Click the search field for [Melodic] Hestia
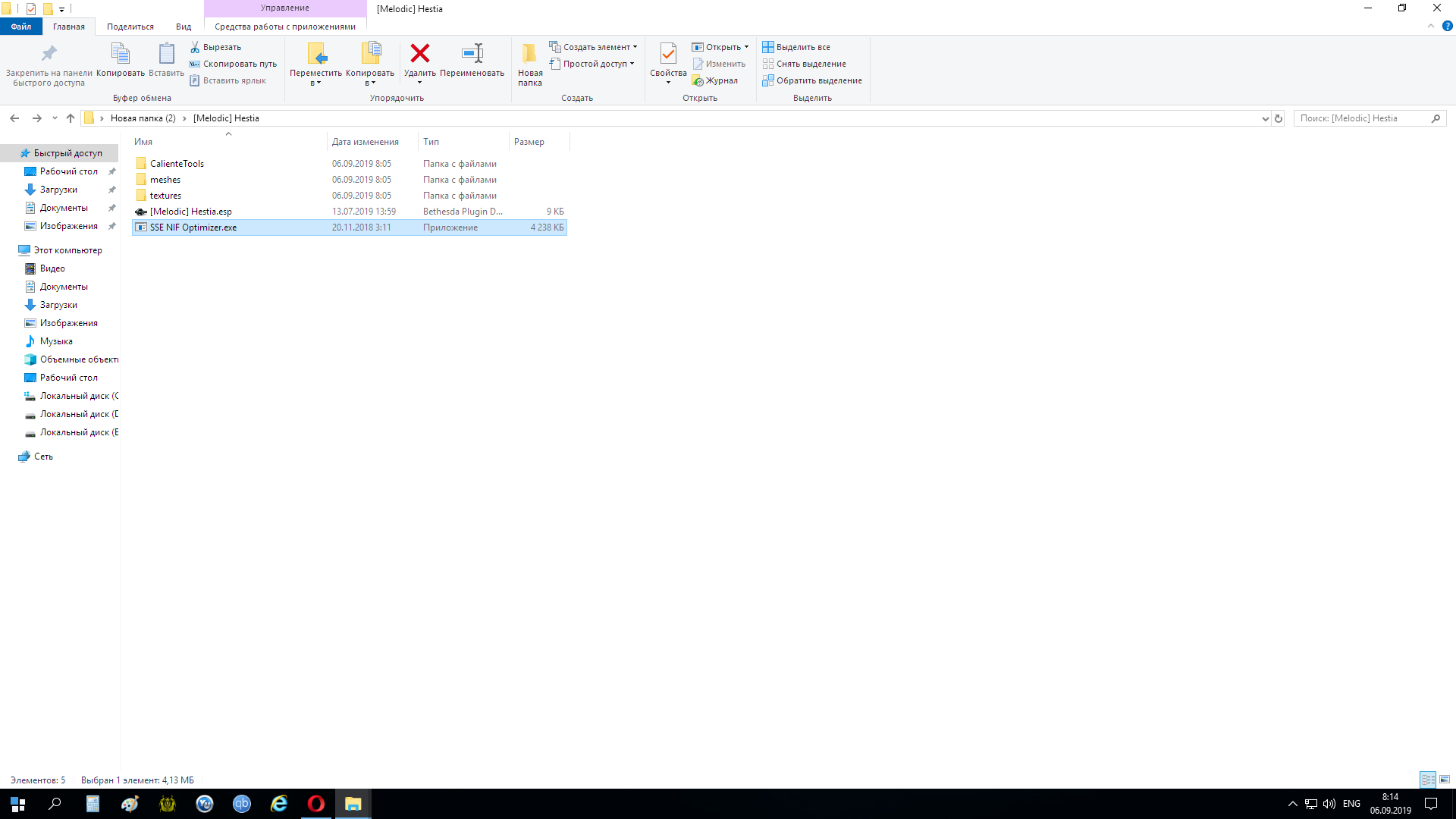1456x819 pixels. 1361,118
